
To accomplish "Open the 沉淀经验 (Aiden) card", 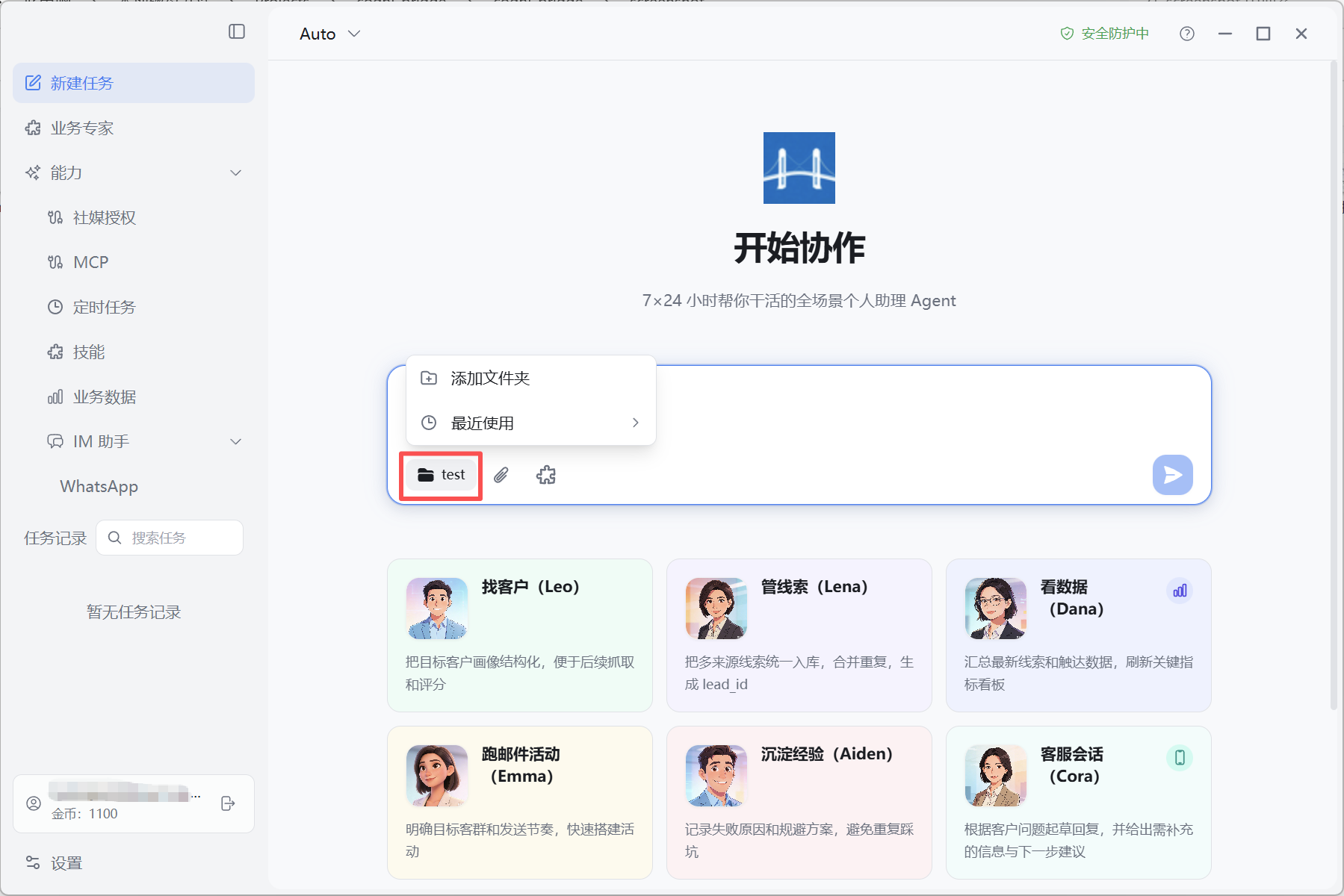I will click(799, 803).
